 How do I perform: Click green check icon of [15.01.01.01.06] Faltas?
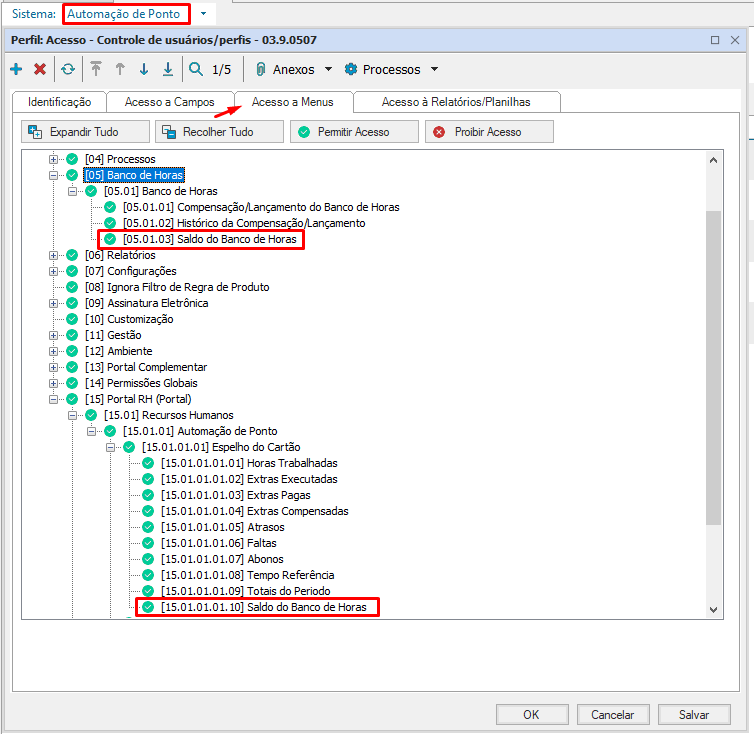(148, 543)
